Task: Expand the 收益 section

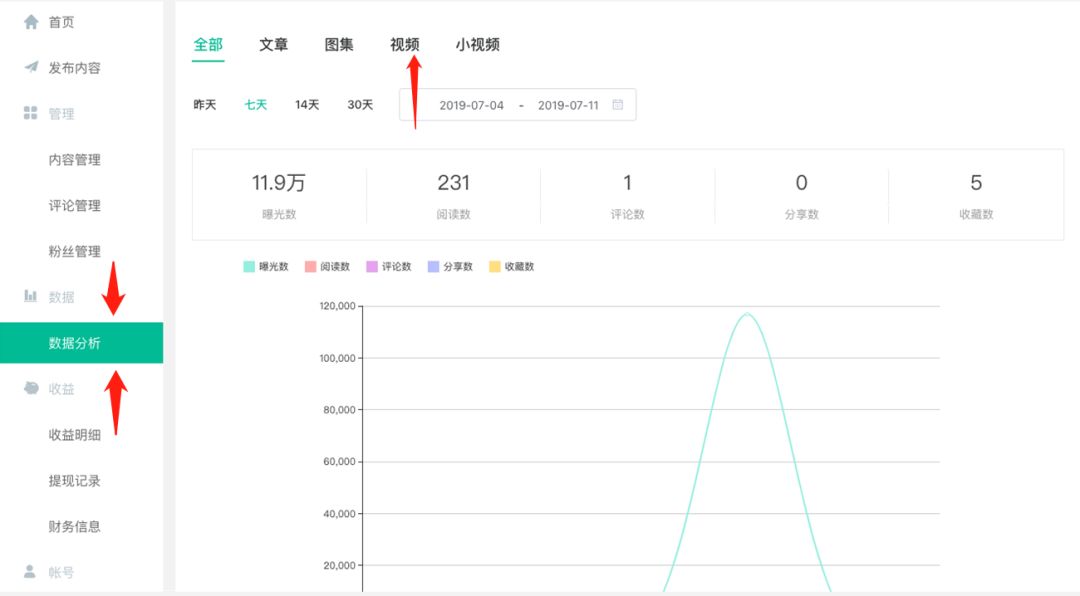Action: coord(61,389)
